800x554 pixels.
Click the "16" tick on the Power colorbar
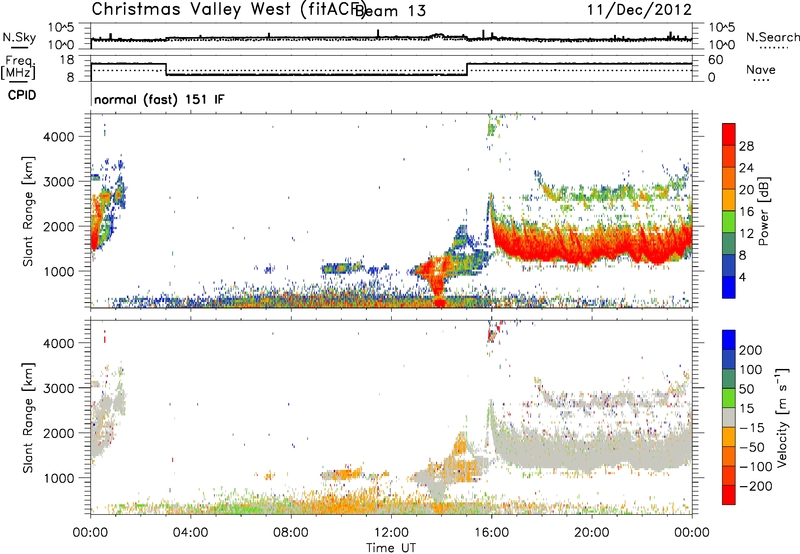click(x=746, y=212)
